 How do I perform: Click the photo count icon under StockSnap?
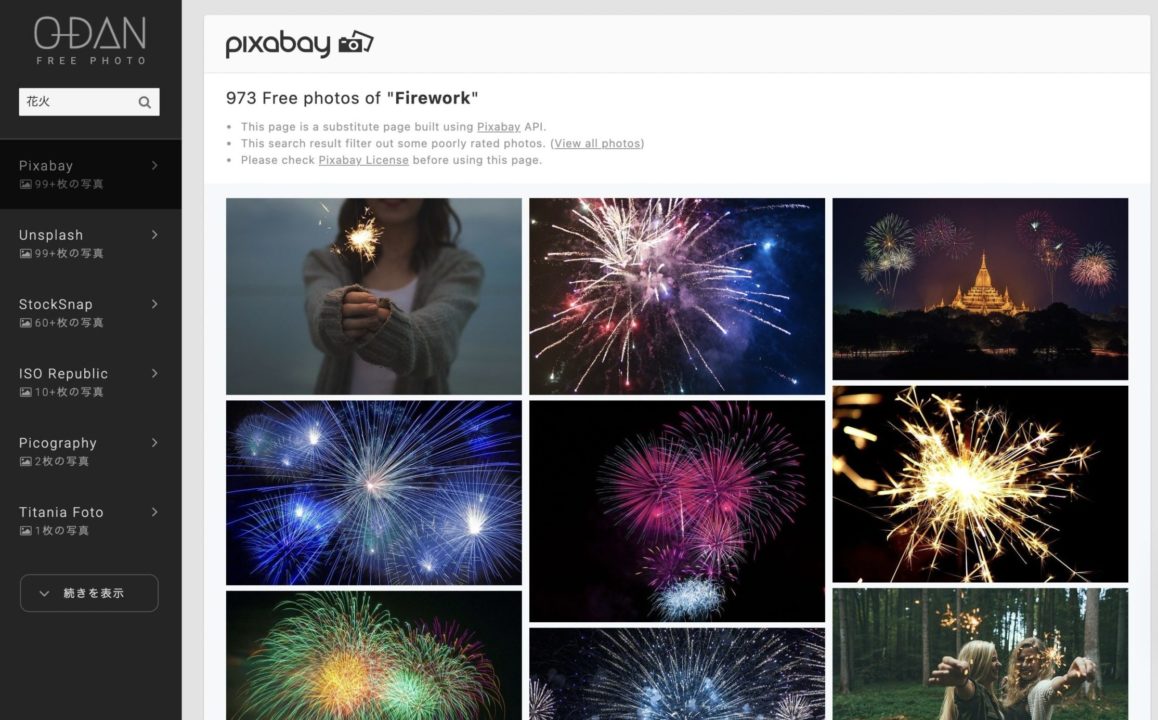25,323
